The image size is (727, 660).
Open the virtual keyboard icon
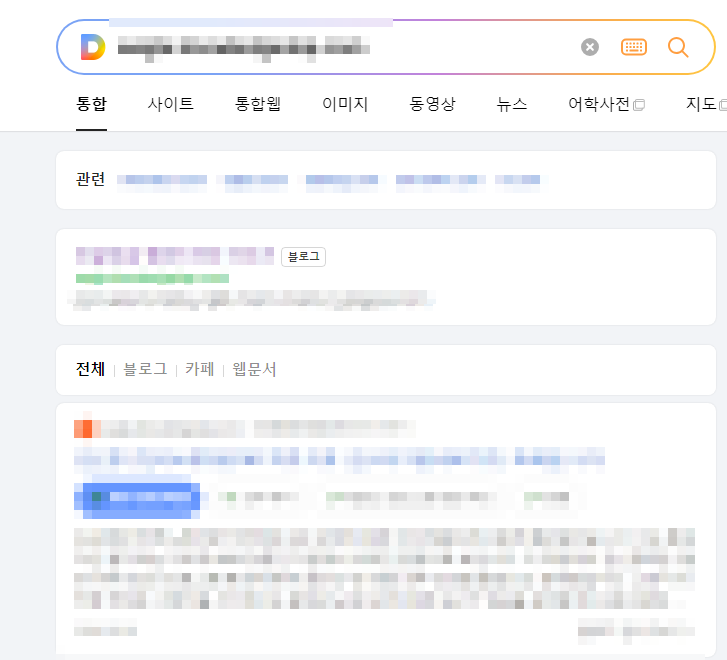click(633, 47)
